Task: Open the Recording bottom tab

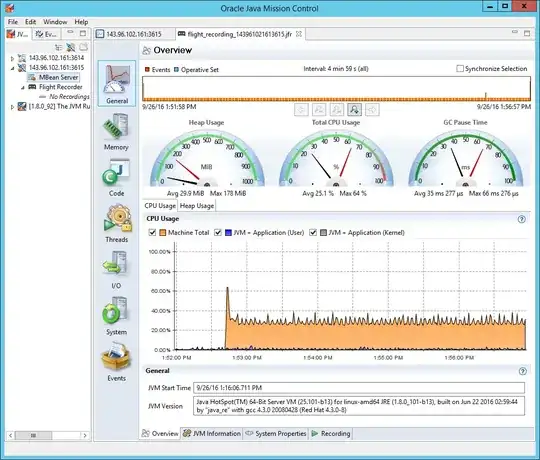Action: [x=331, y=433]
